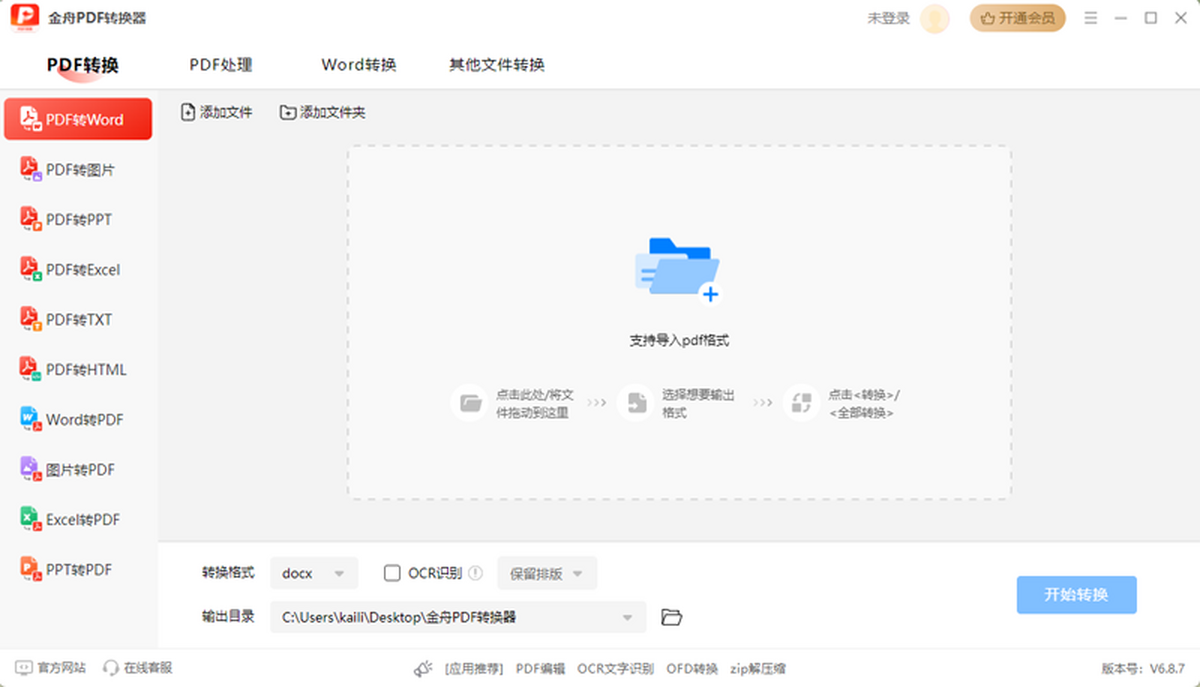Image resolution: width=1200 pixels, height=687 pixels.
Task: Open the Word转换 tab
Action: pyautogui.click(x=357, y=64)
